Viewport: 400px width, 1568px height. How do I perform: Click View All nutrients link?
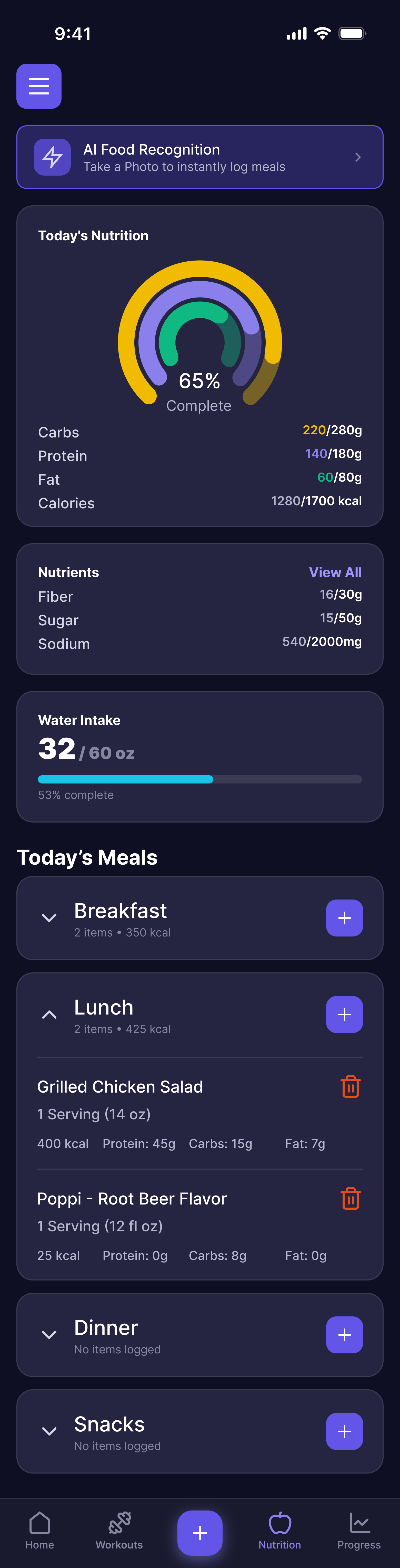pyautogui.click(x=335, y=572)
